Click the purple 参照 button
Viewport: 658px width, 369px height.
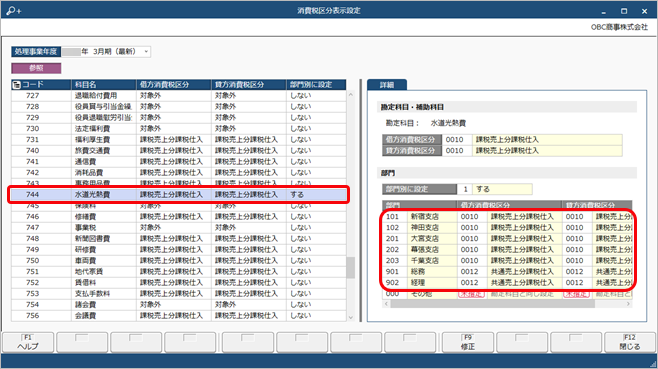pyautogui.click(x=36, y=68)
